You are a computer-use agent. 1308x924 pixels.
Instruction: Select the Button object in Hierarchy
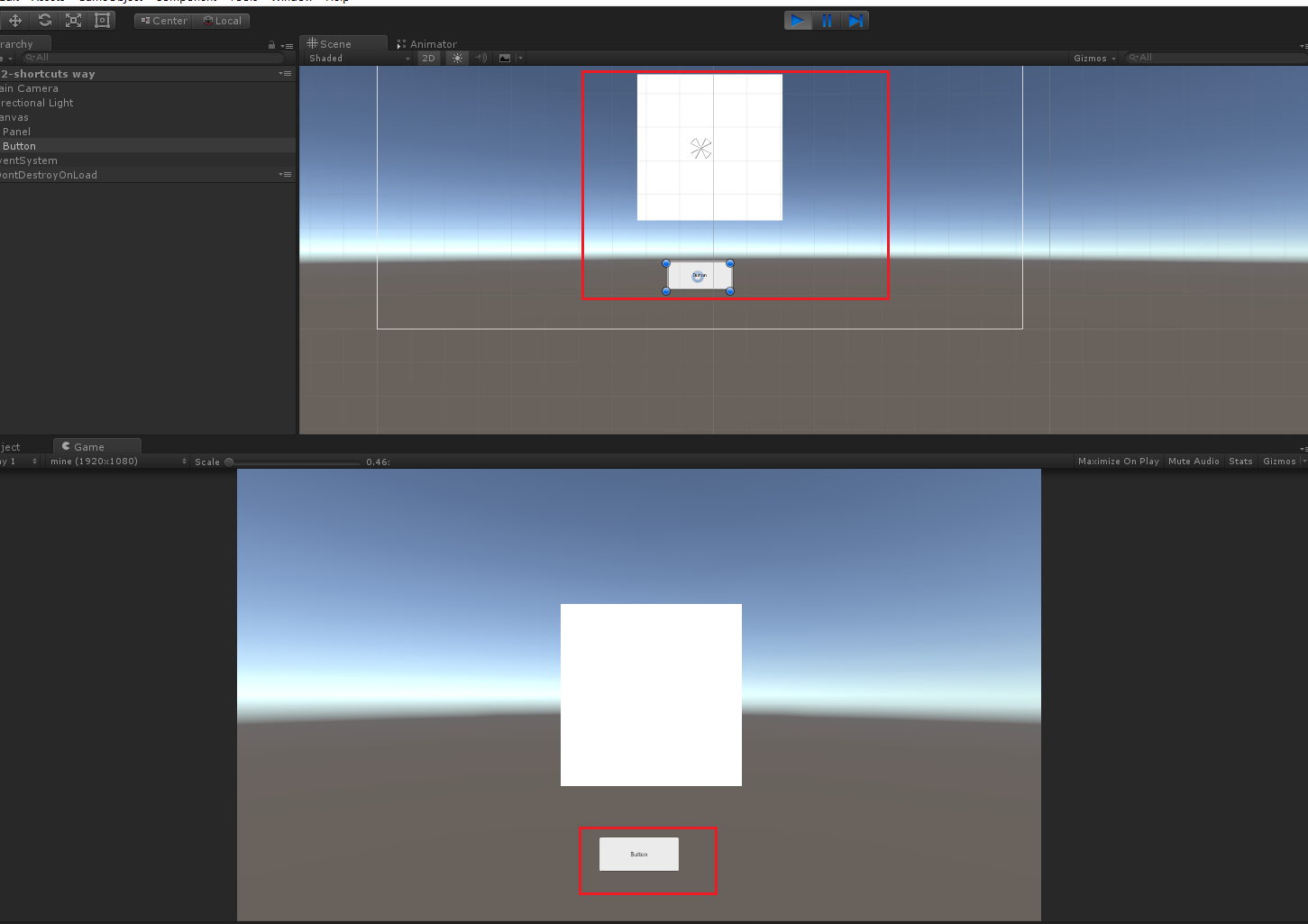coord(148,146)
